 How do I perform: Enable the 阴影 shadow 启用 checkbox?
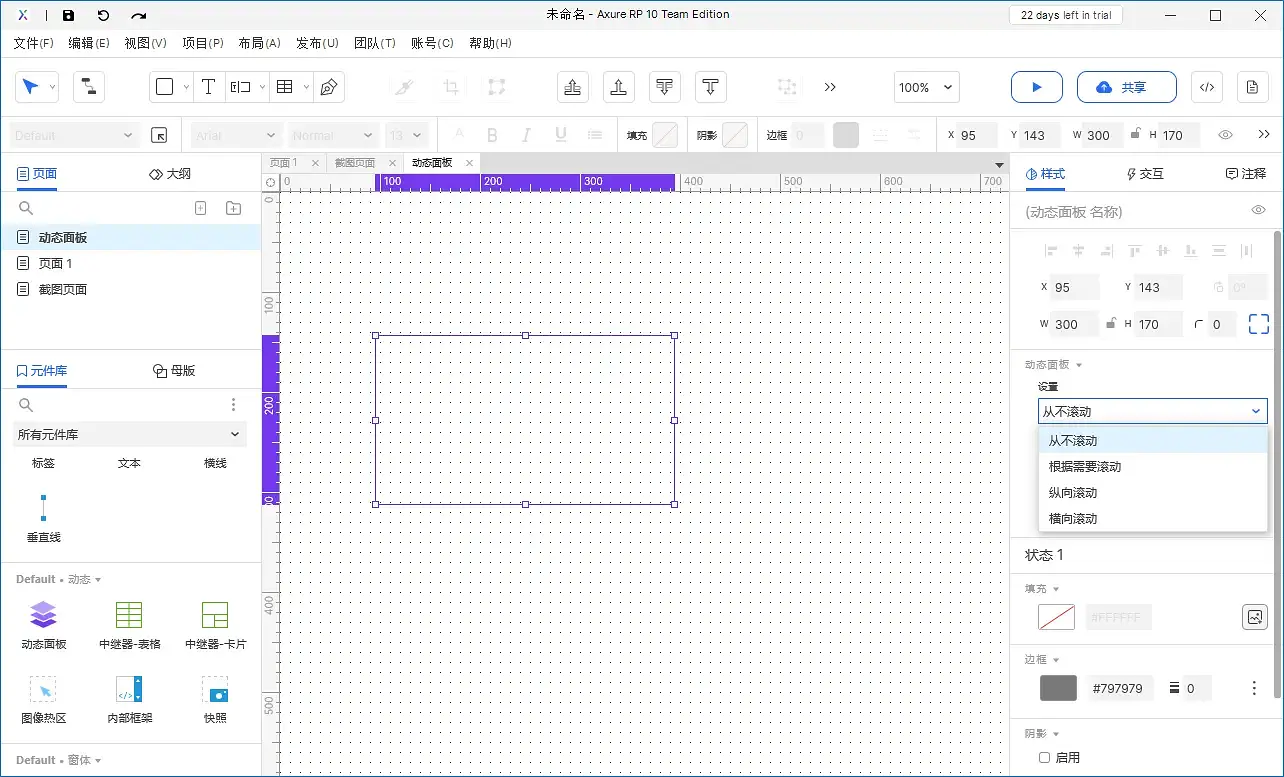[x=1045, y=758]
